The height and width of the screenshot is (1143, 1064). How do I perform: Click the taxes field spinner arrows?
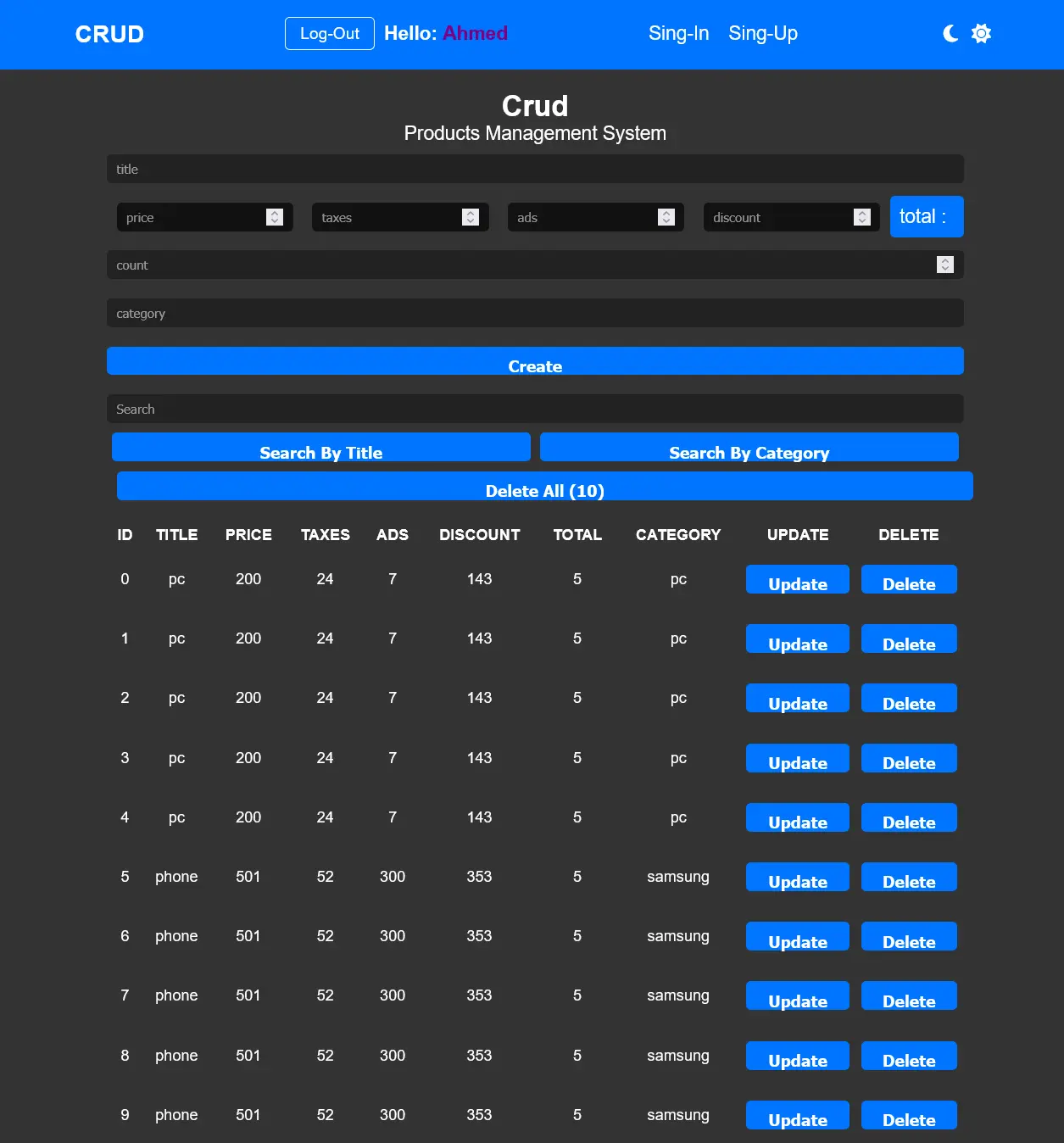click(470, 217)
